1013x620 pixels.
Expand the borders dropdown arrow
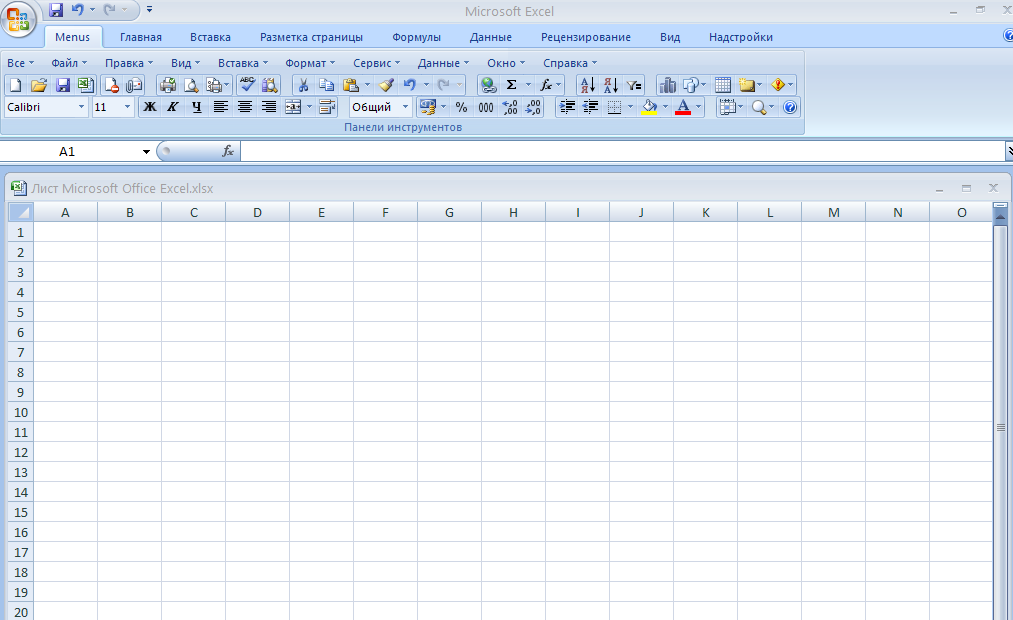pos(631,107)
